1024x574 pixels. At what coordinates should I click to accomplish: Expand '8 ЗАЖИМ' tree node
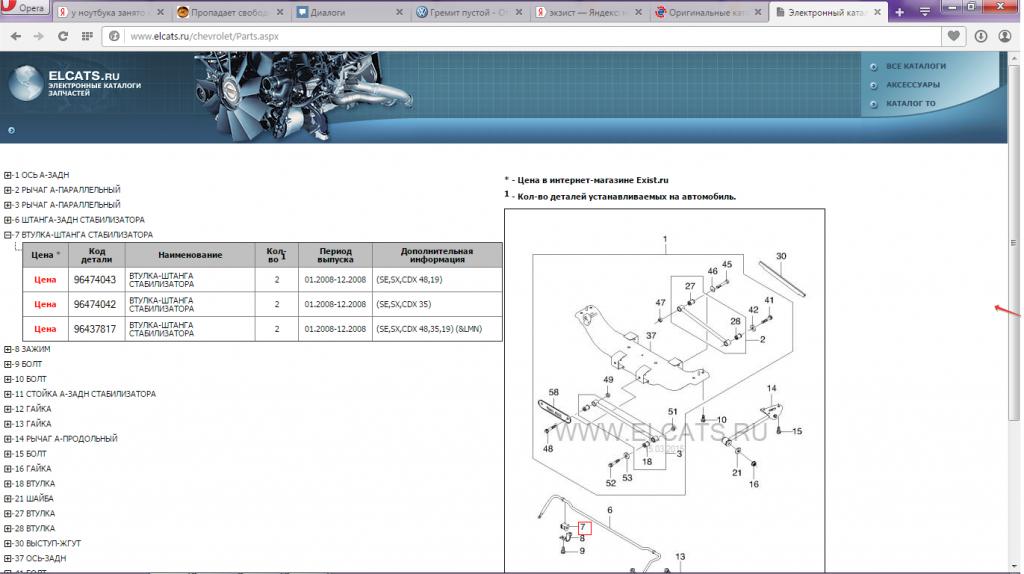pyautogui.click(x=8, y=349)
